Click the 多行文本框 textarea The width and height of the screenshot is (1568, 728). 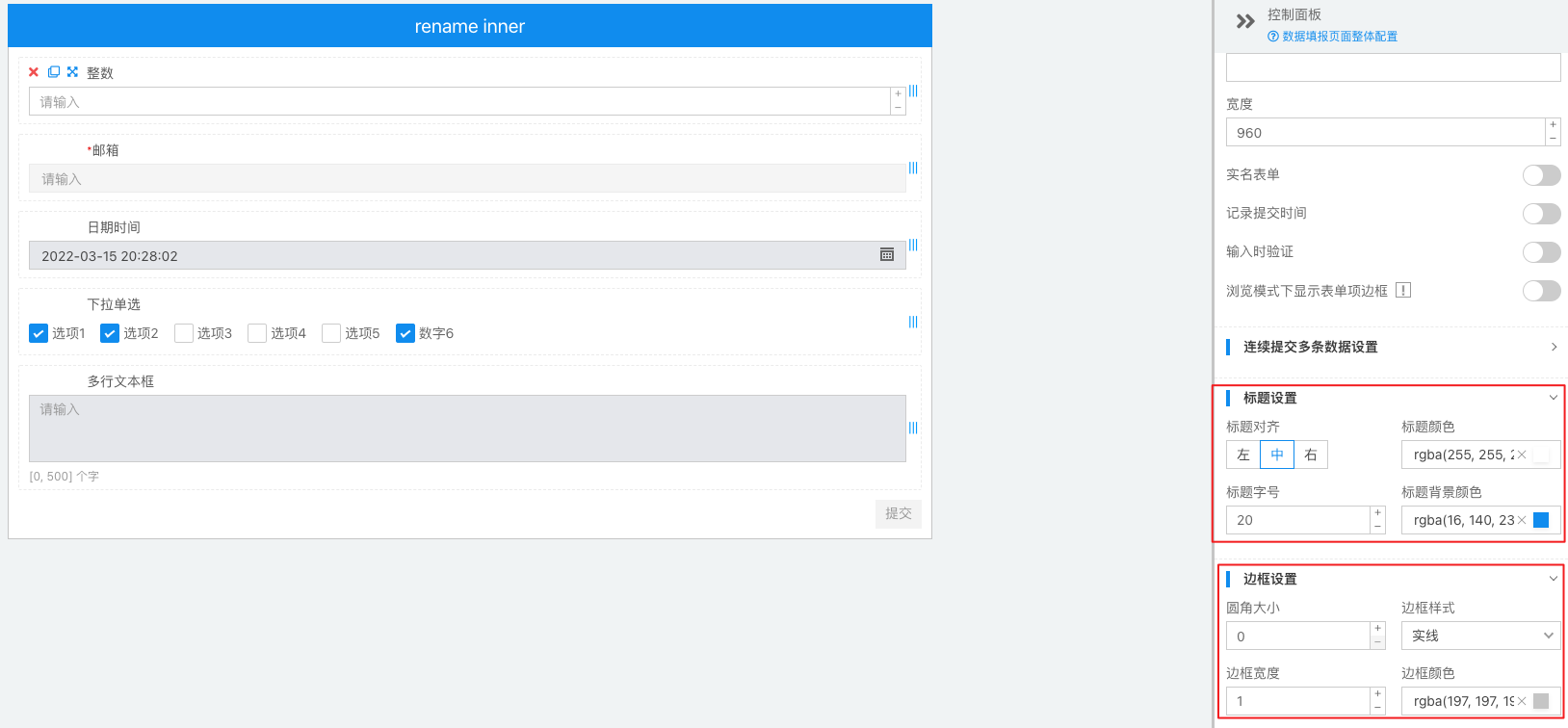467,429
